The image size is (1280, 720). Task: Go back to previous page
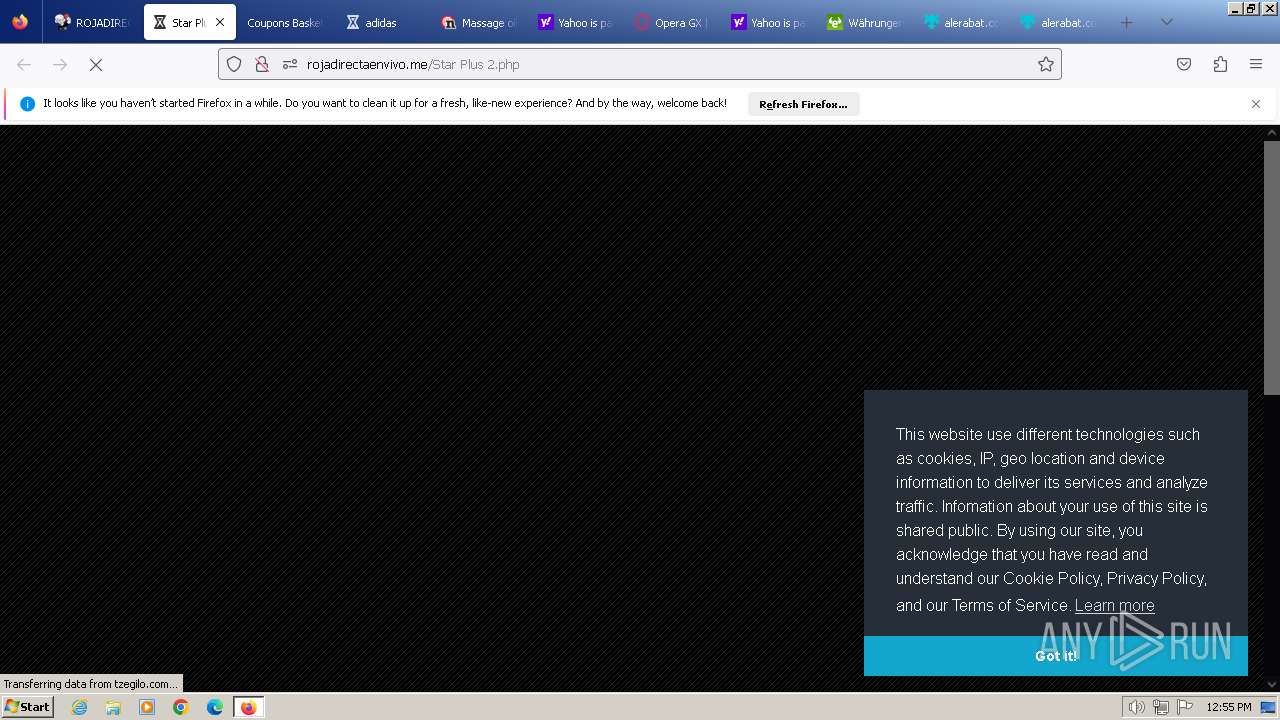click(x=24, y=64)
